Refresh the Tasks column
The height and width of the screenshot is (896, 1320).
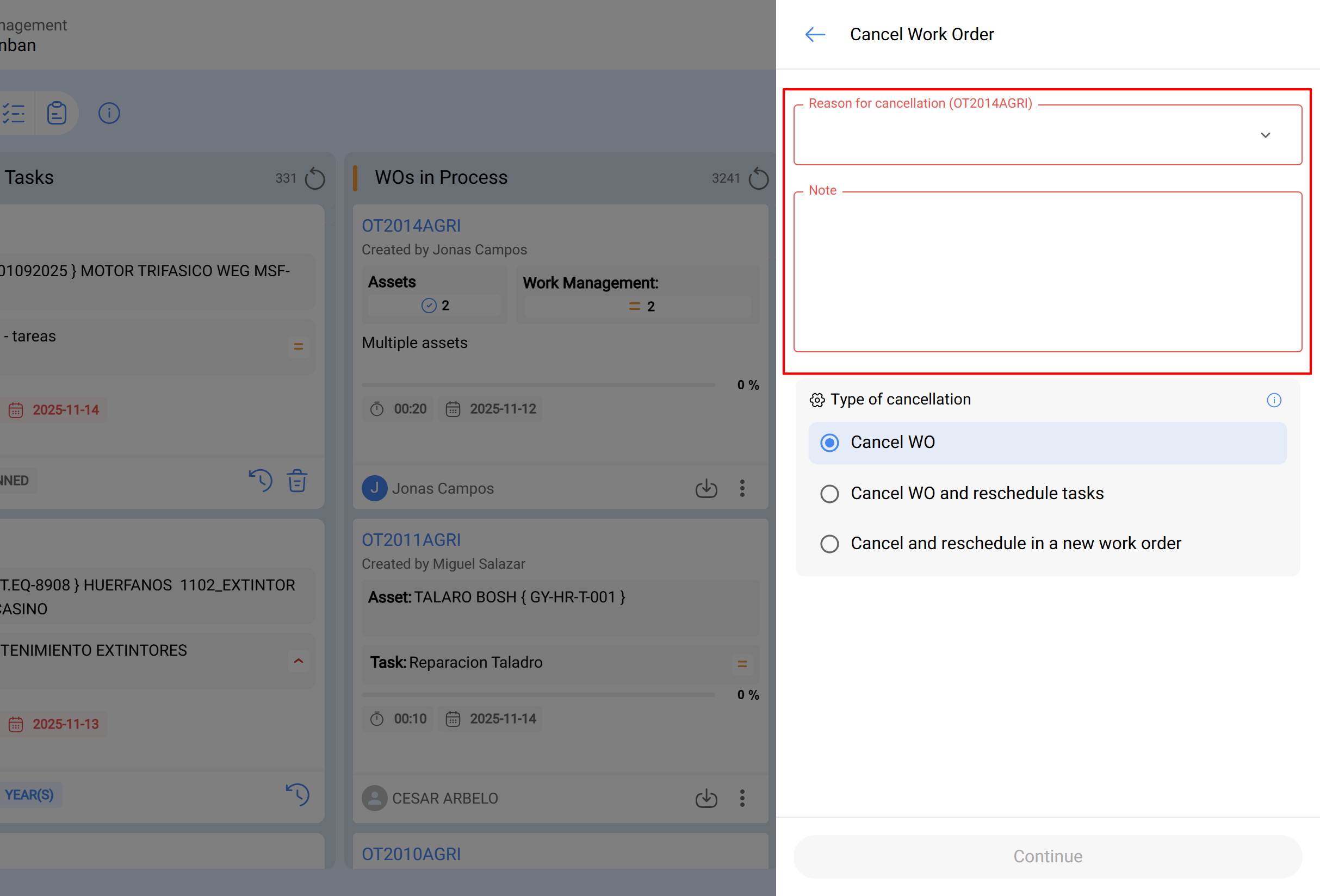click(x=315, y=178)
